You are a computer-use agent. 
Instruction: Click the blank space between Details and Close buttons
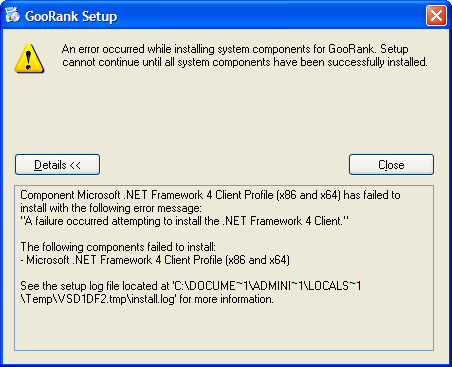tap(224, 165)
